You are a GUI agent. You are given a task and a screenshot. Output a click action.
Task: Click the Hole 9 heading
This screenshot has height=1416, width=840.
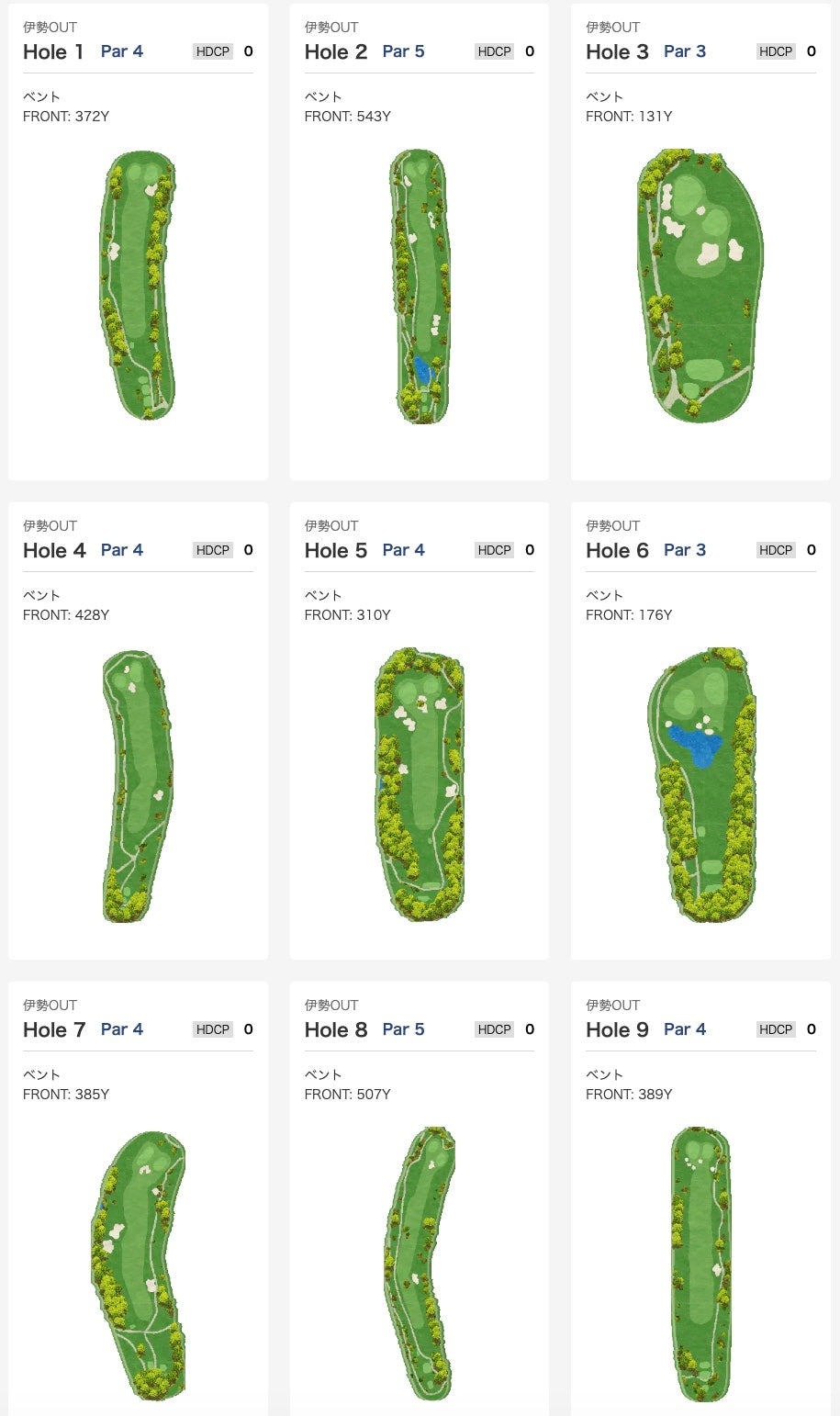click(x=617, y=1030)
